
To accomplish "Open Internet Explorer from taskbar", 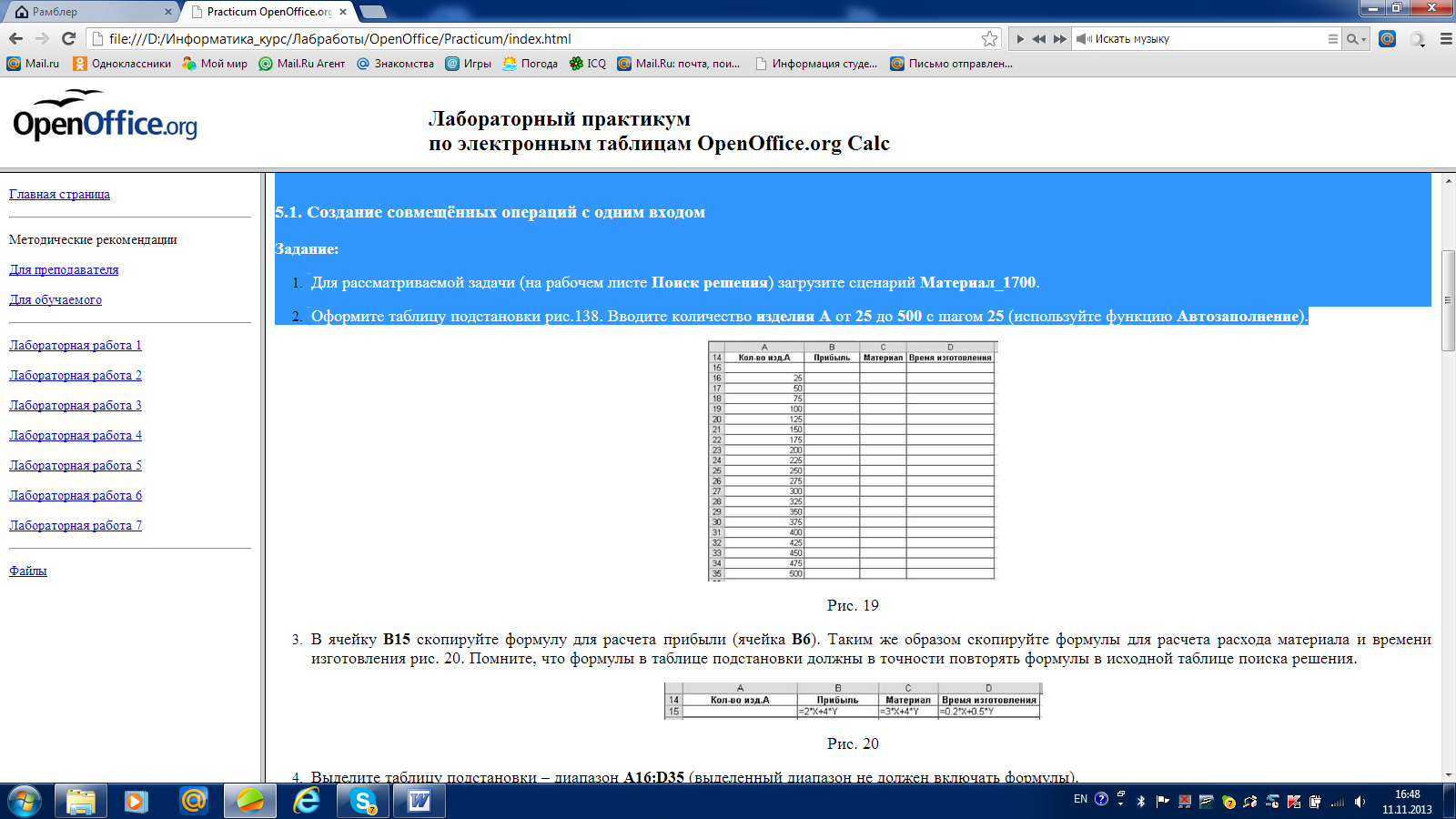I will [x=307, y=802].
